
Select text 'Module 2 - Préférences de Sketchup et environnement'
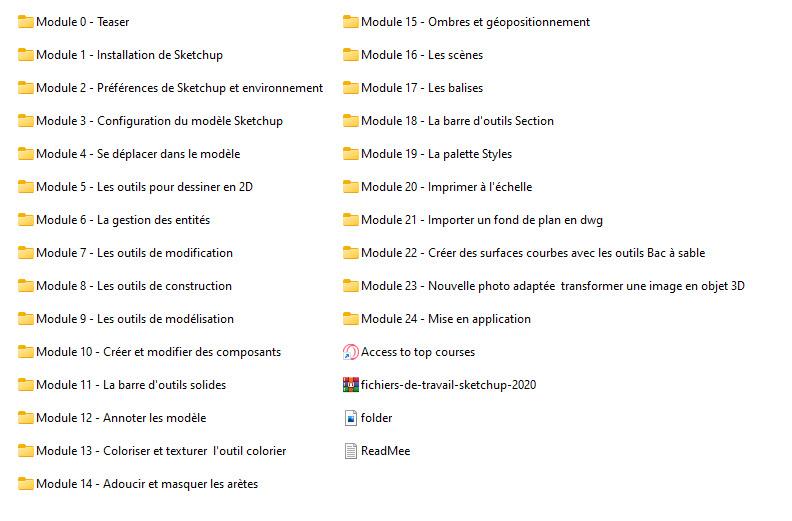point(179,88)
